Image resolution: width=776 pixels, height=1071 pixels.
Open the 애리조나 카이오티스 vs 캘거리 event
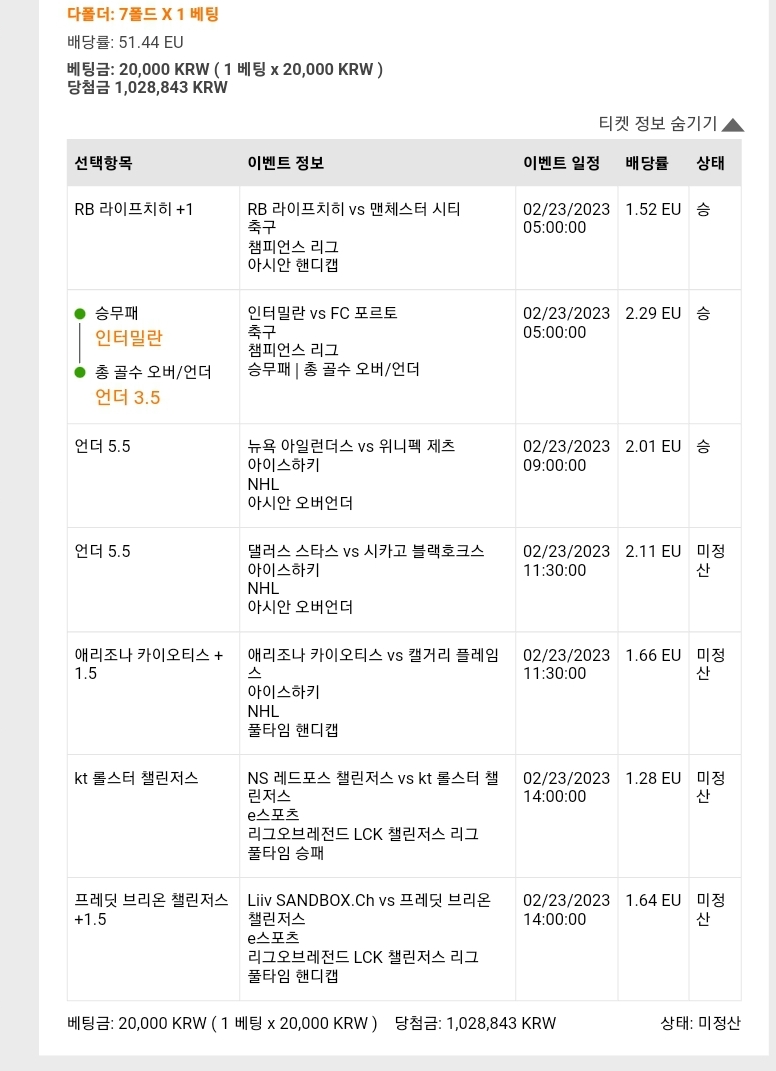373,664
